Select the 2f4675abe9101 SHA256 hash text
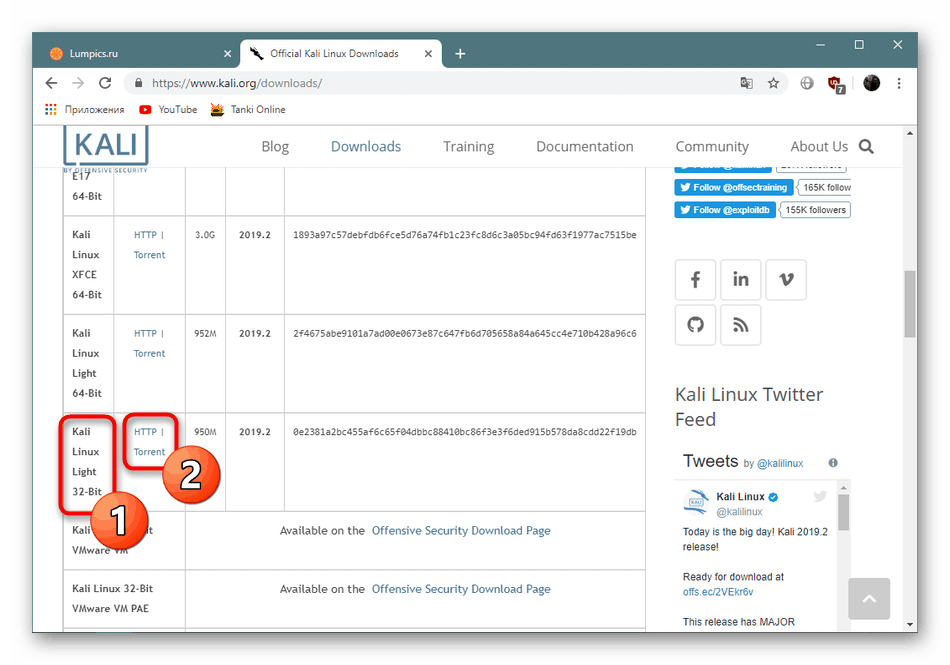Screen dimensions: 950x665 point(465,334)
